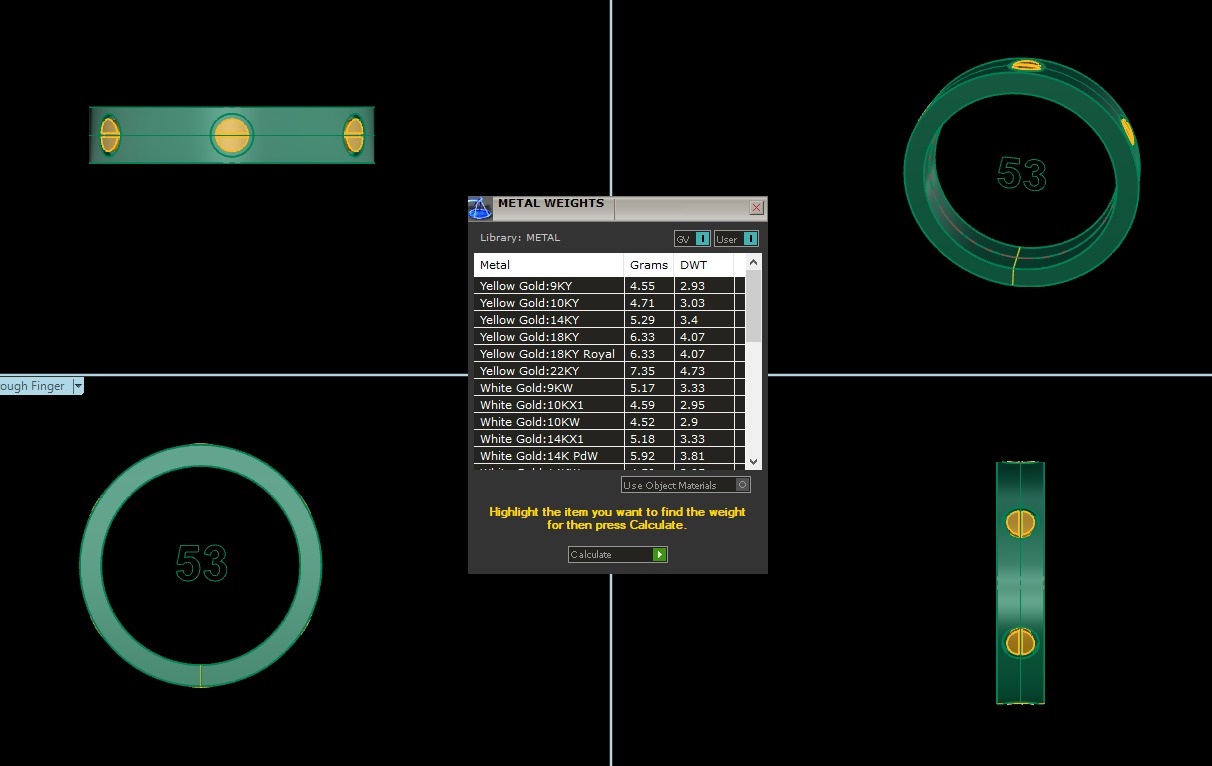Select the Yellow Gold:14KY row
Screen dimensions: 1212x766
(548, 320)
